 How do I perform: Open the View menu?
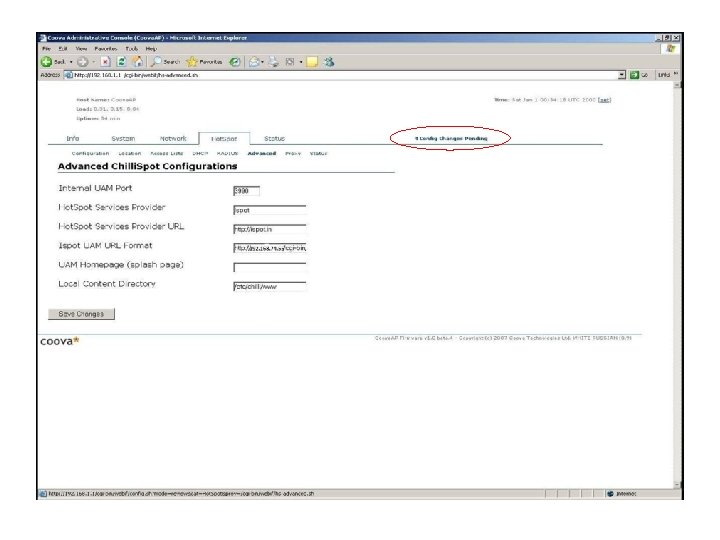click(x=81, y=49)
